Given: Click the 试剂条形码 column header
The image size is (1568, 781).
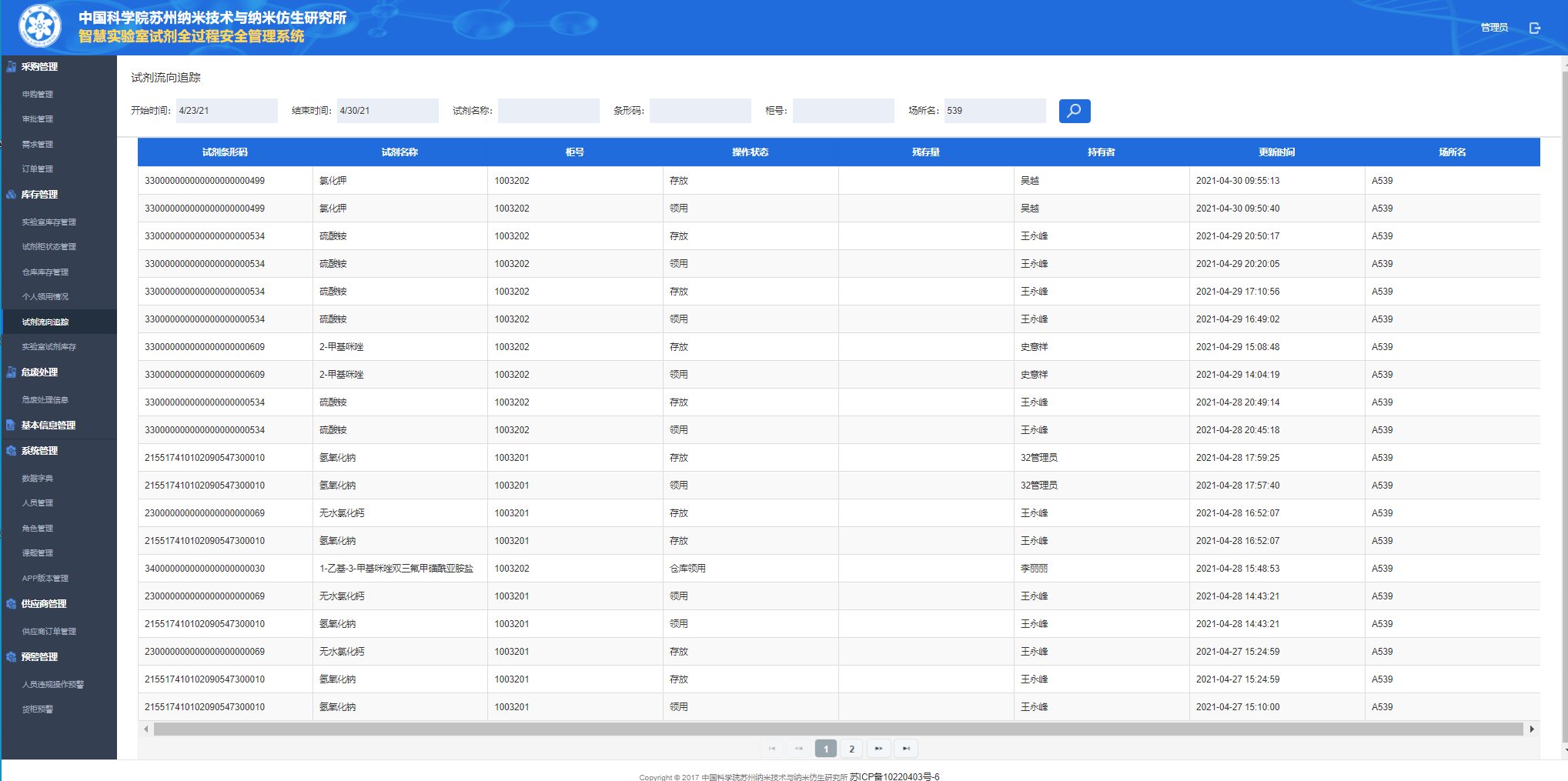Looking at the screenshot, I should pyautogui.click(x=225, y=152).
